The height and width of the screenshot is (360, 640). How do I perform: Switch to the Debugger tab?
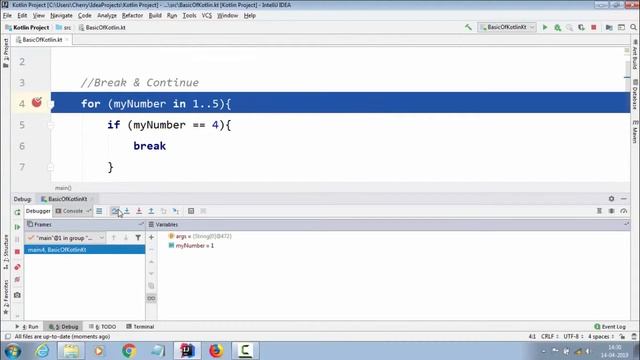[38, 211]
